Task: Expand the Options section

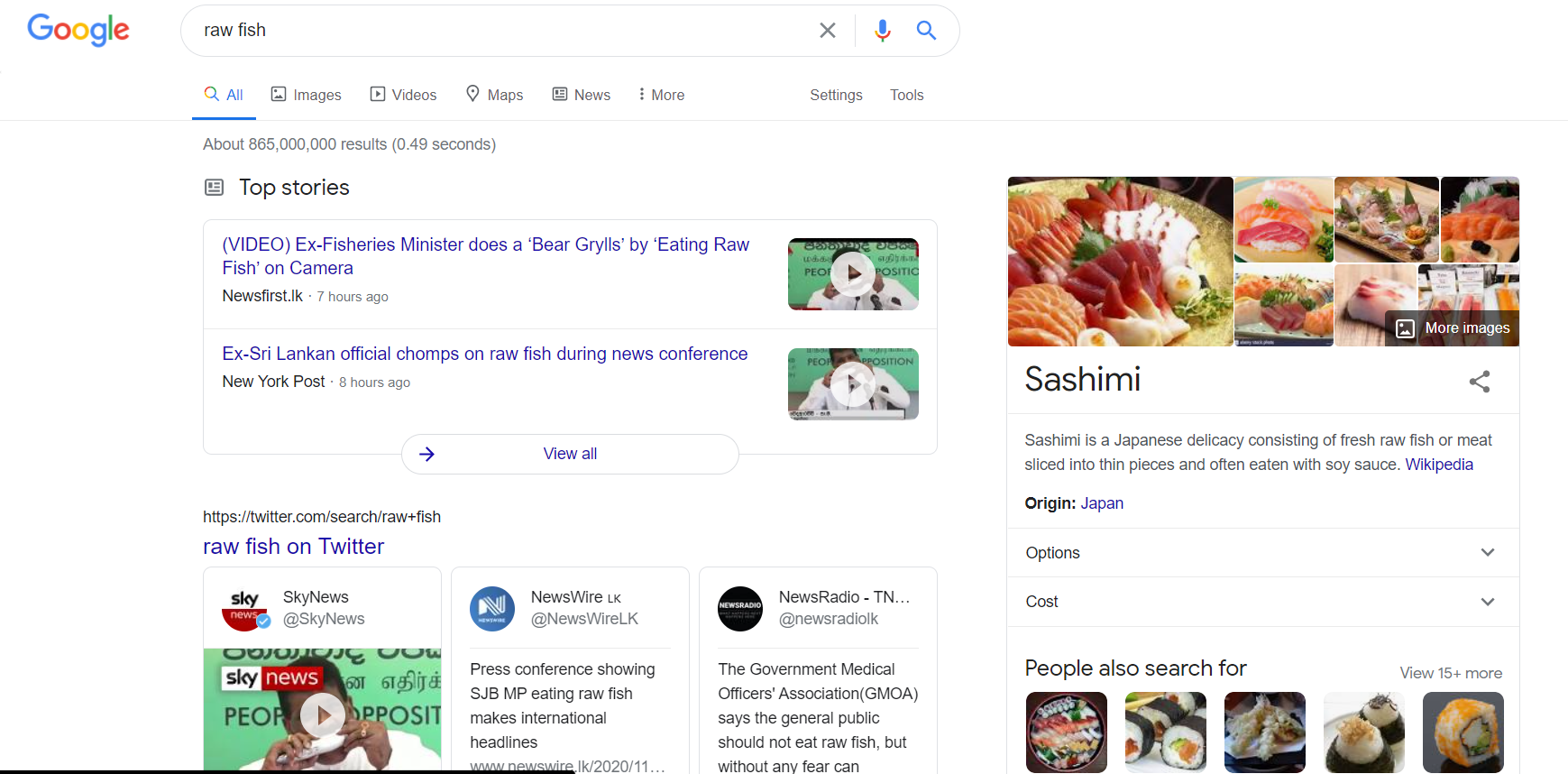Action: point(1262,553)
